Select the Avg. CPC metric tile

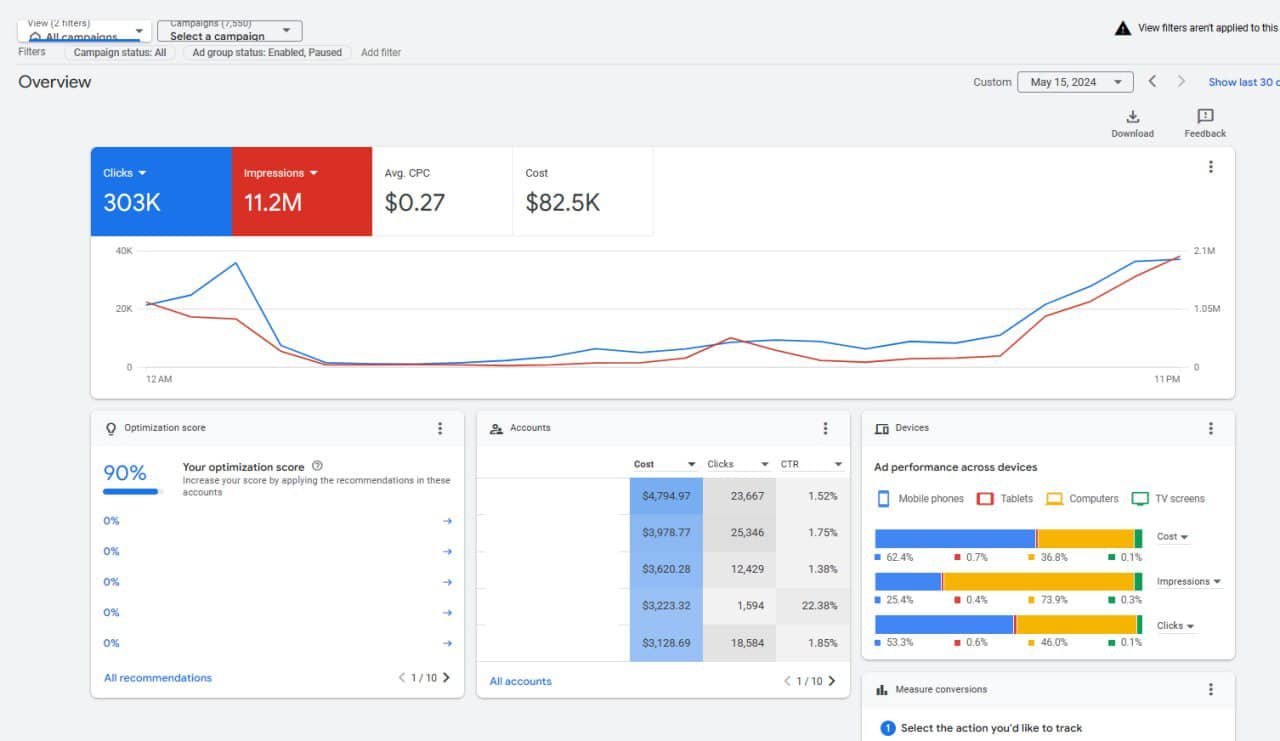(442, 191)
